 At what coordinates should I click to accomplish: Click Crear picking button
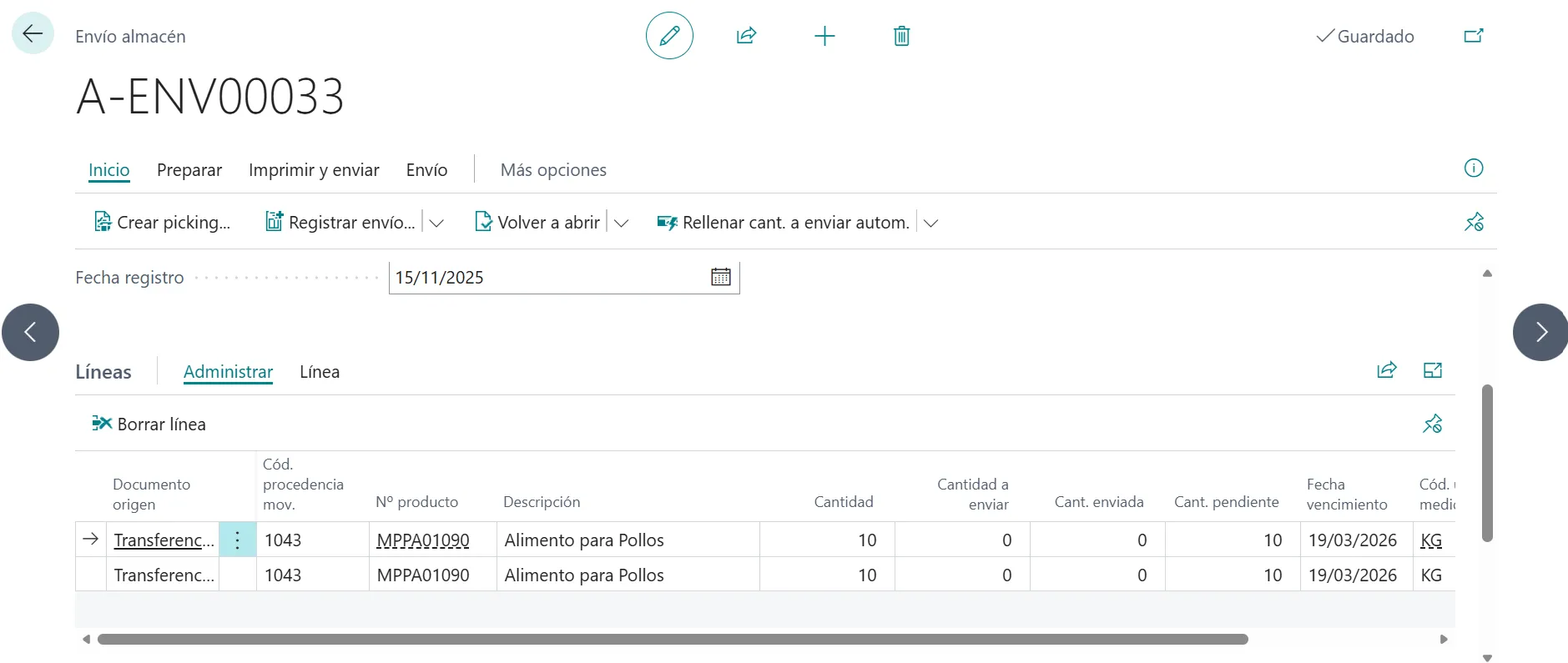(x=163, y=223)
